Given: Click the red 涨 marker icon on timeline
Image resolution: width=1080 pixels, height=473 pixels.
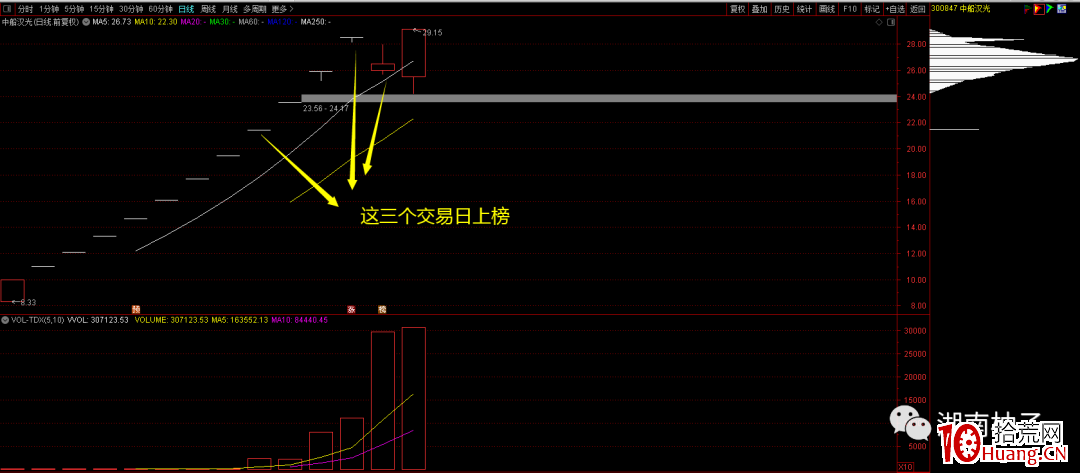Looking at the screenshot, I should (351, 309).
